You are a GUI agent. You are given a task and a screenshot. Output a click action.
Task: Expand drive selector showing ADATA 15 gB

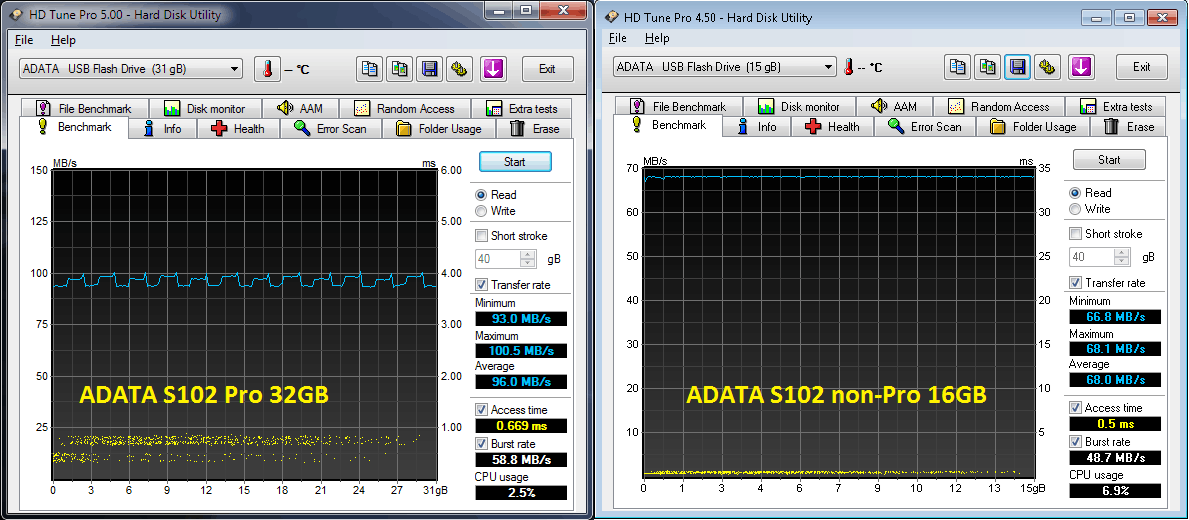click(724, 67)
